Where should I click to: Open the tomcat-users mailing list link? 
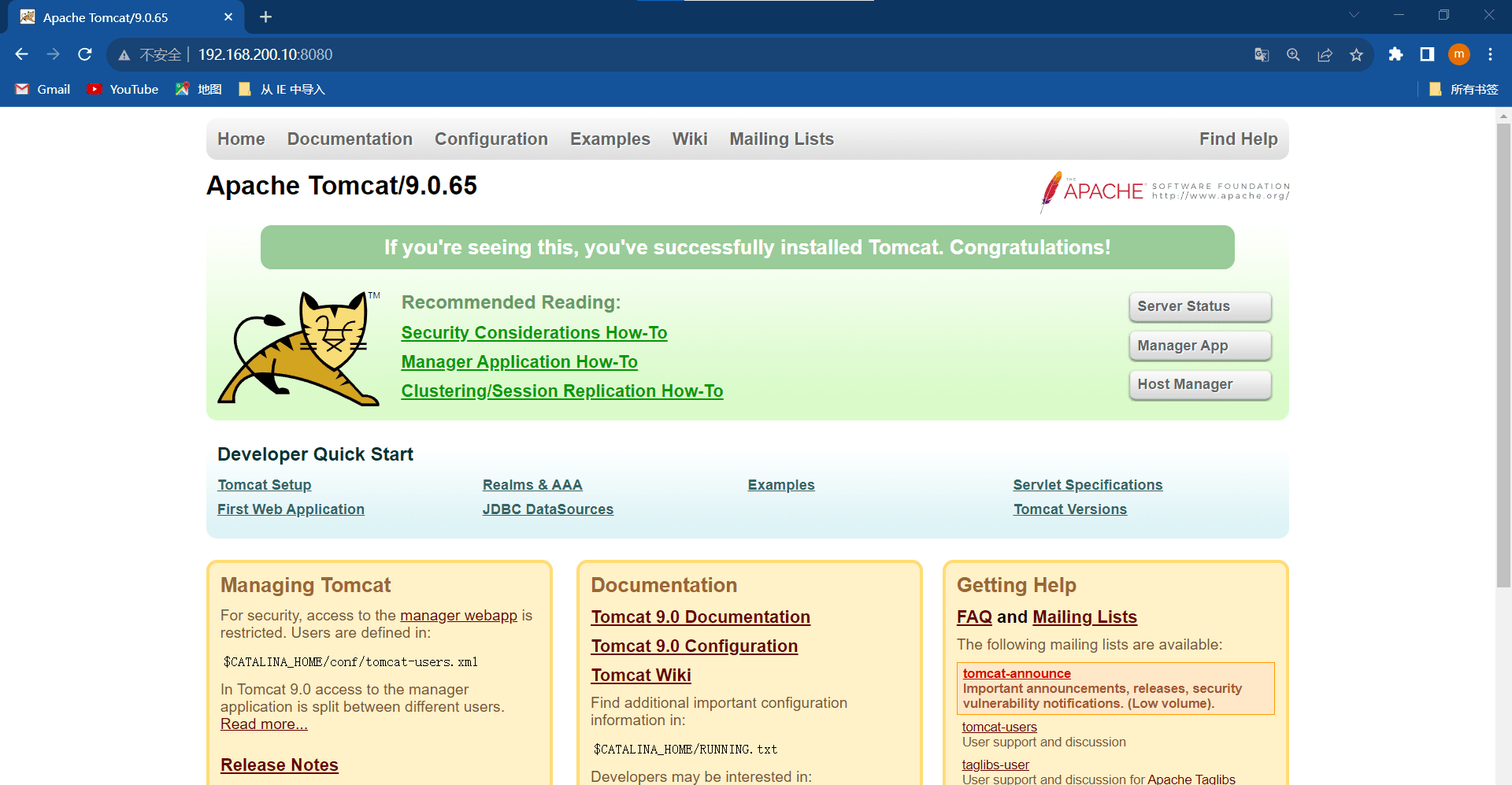(999, 727)
